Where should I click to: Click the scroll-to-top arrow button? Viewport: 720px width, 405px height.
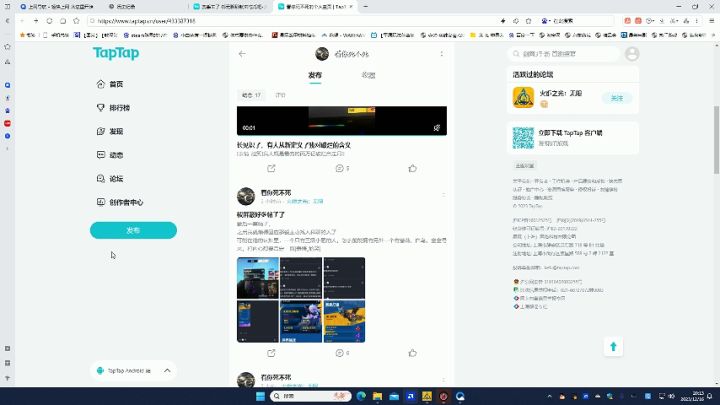[x=613, y=347]
